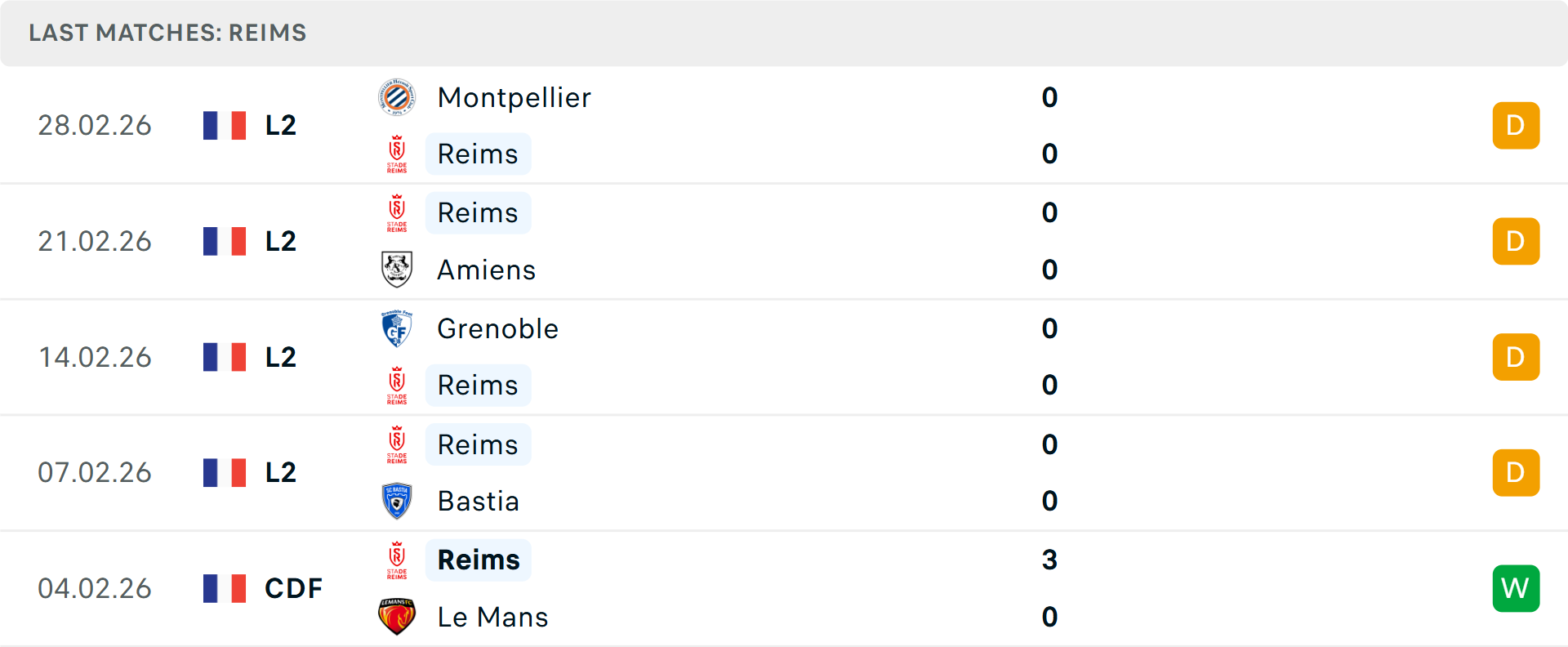Click the green W result badge

[1516, 588]
